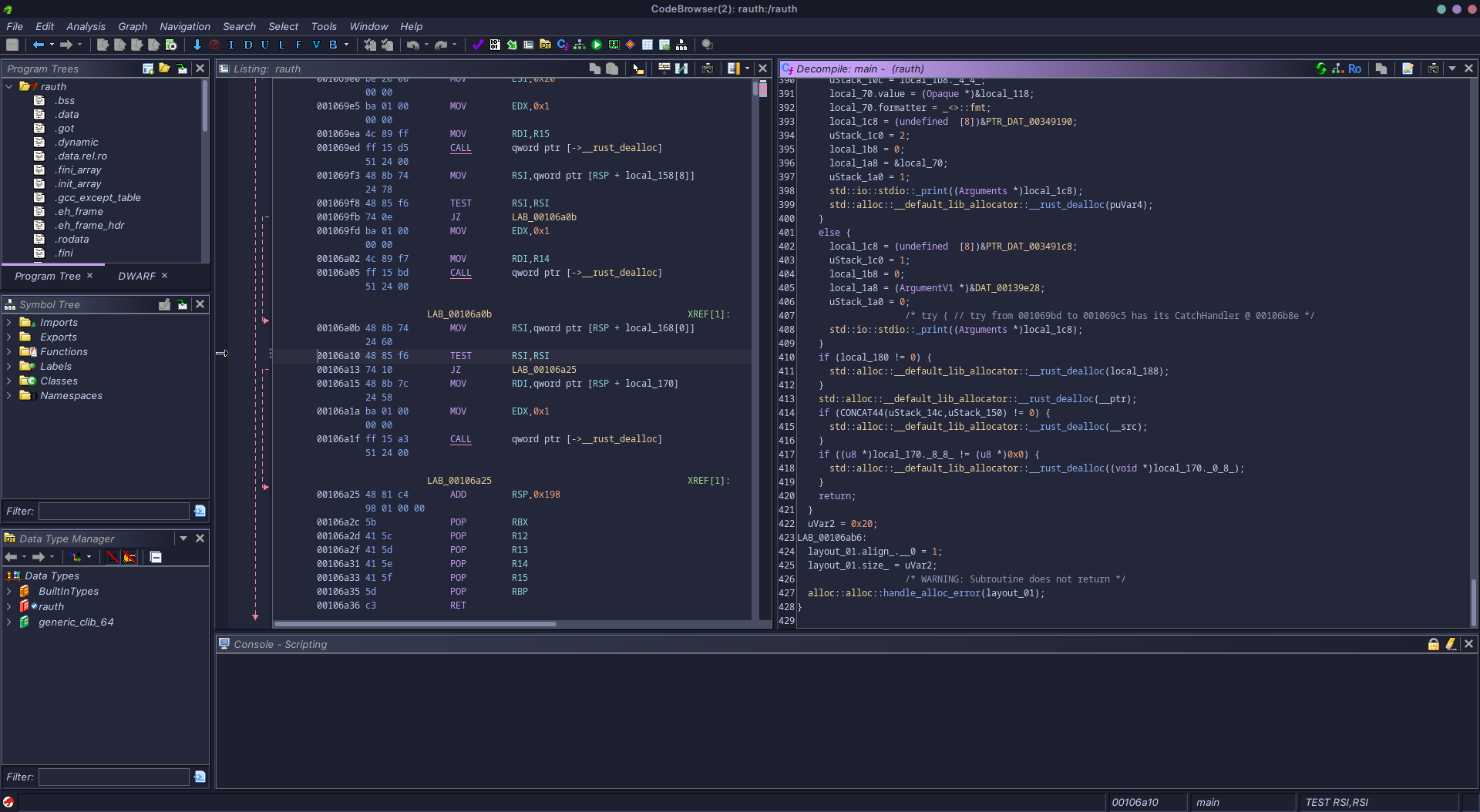Expand the Functions node in Symbol Tree
The width and height of the screenshot is (1480, 812).
(9, 352)
